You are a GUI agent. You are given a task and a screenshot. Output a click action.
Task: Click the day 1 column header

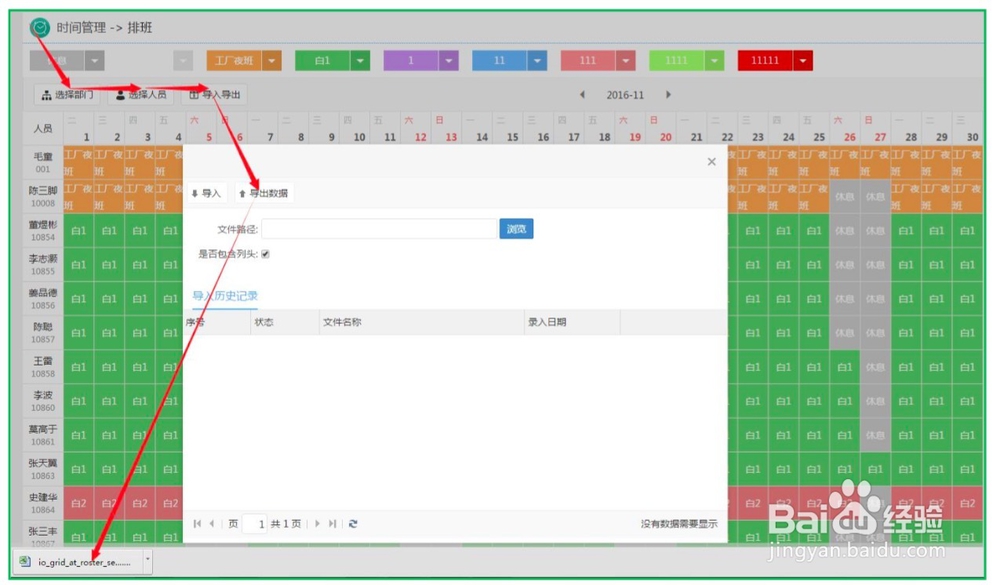[78, 129]
